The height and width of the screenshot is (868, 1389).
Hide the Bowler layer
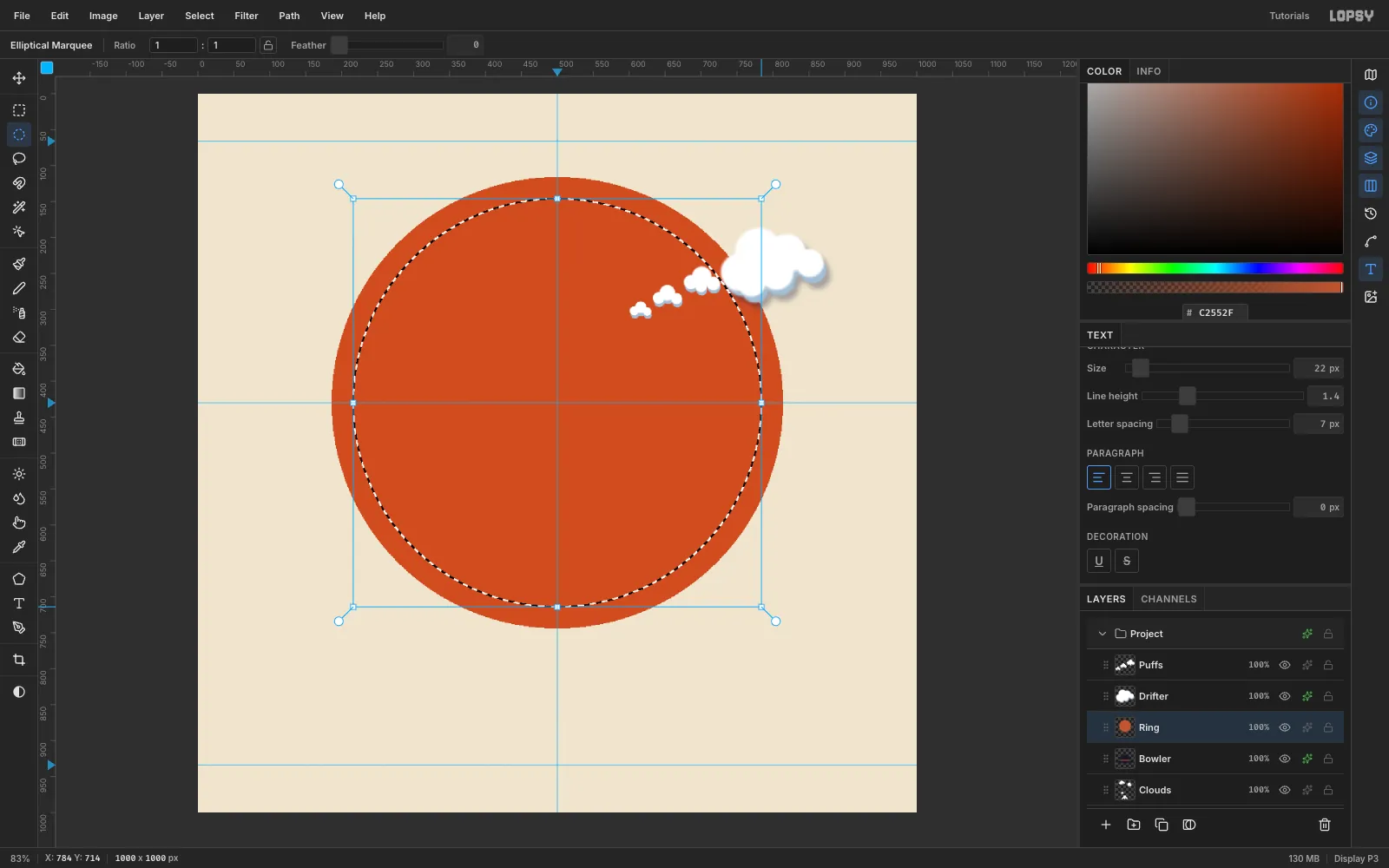pos(1285,759)
